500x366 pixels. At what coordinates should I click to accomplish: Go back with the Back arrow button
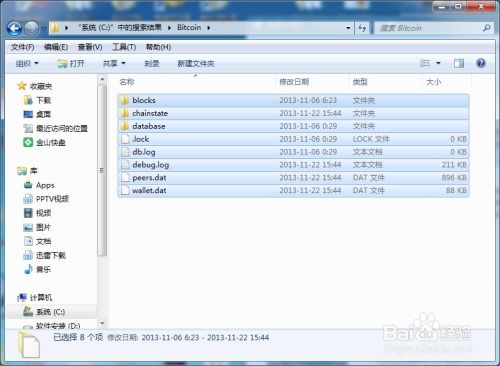14,28
